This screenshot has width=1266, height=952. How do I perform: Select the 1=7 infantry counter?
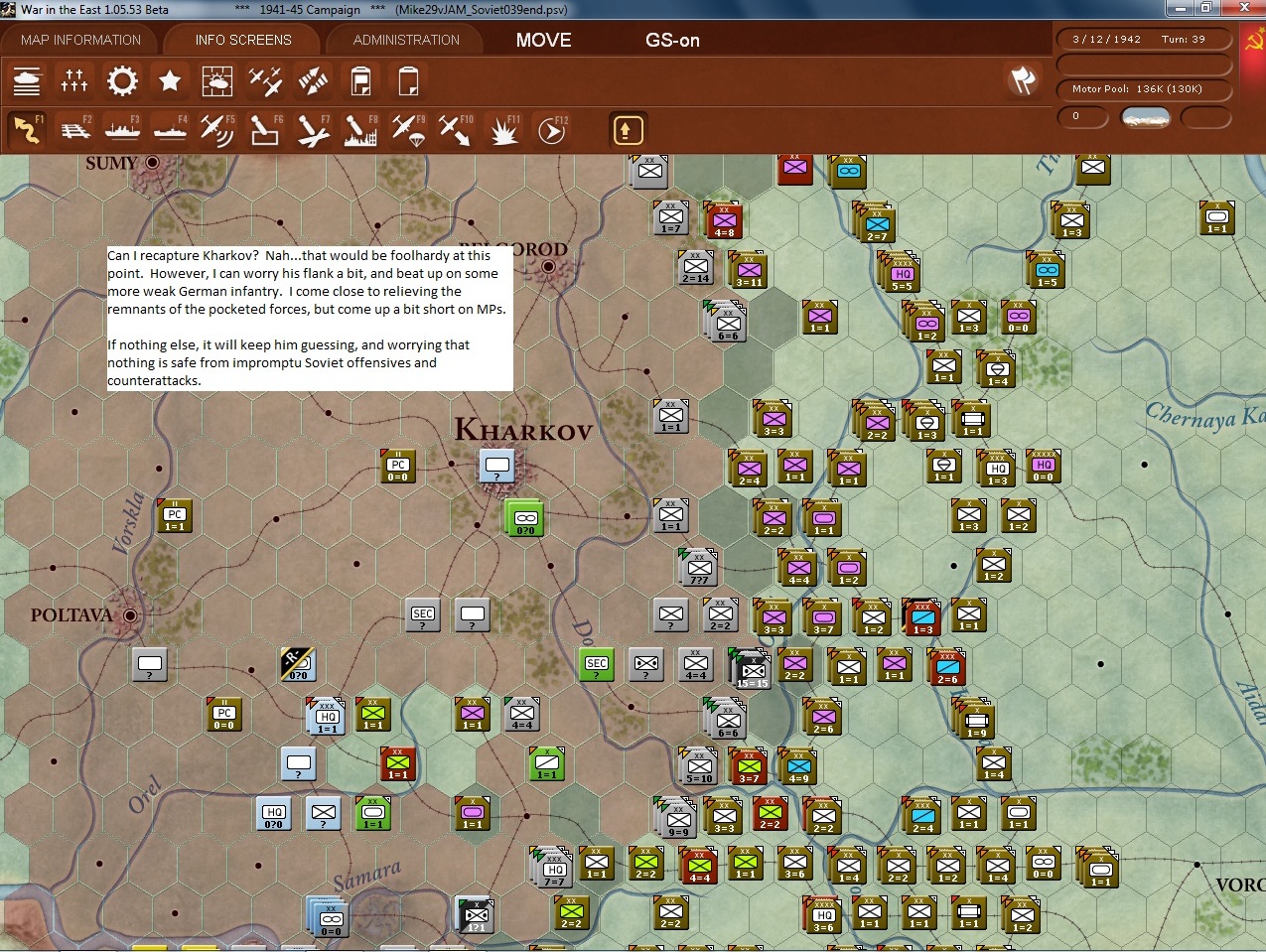coord(671,216)
